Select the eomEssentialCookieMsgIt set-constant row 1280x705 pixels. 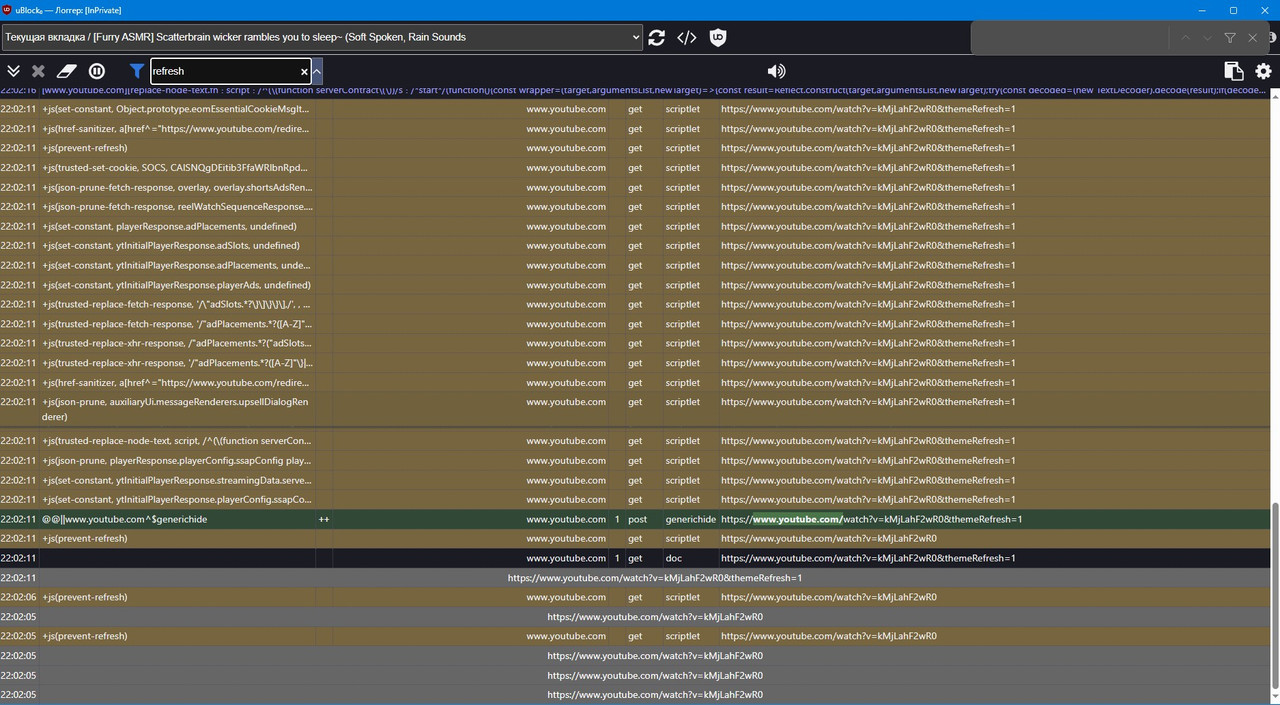pos(634,109)
